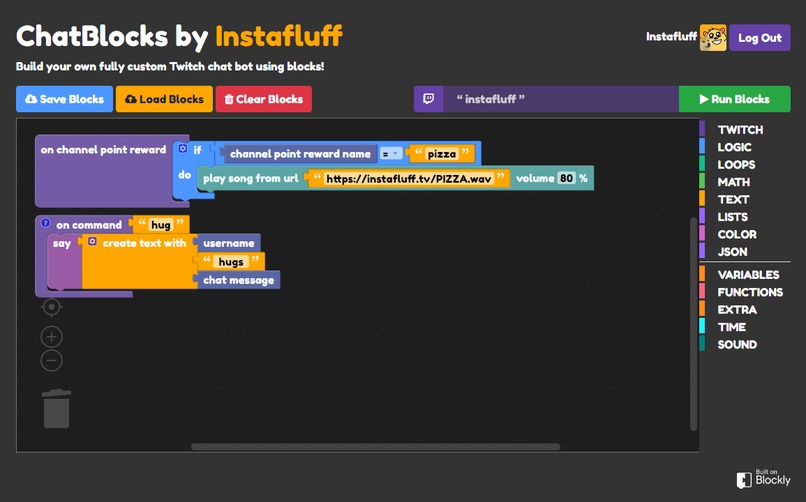Select the channel point reward name block
Image resolution: width=806 pixels, height=502 pixels.
pyautogui.click(x=300, y=154)
